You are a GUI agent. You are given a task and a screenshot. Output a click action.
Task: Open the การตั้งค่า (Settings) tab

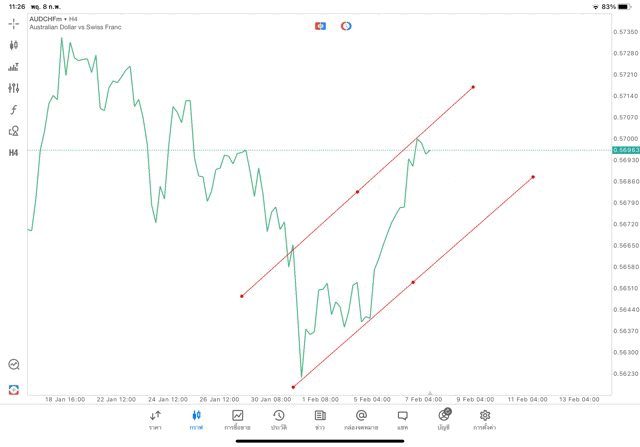click(485, 420)
